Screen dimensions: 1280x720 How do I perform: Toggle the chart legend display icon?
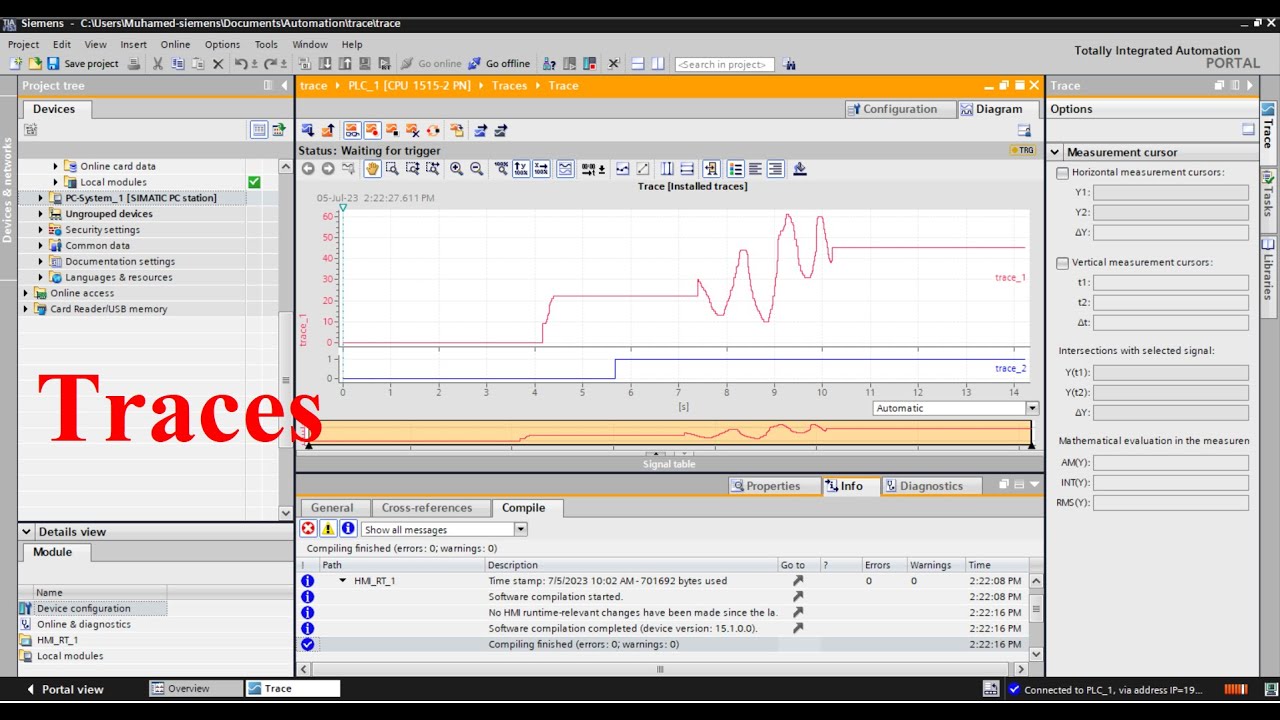coord(735,169)
